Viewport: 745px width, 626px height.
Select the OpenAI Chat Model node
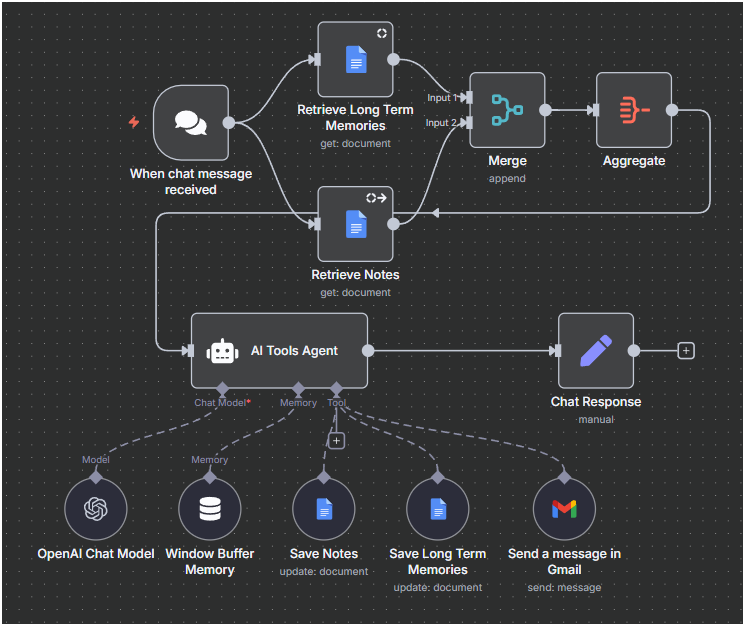coord(96,509)
